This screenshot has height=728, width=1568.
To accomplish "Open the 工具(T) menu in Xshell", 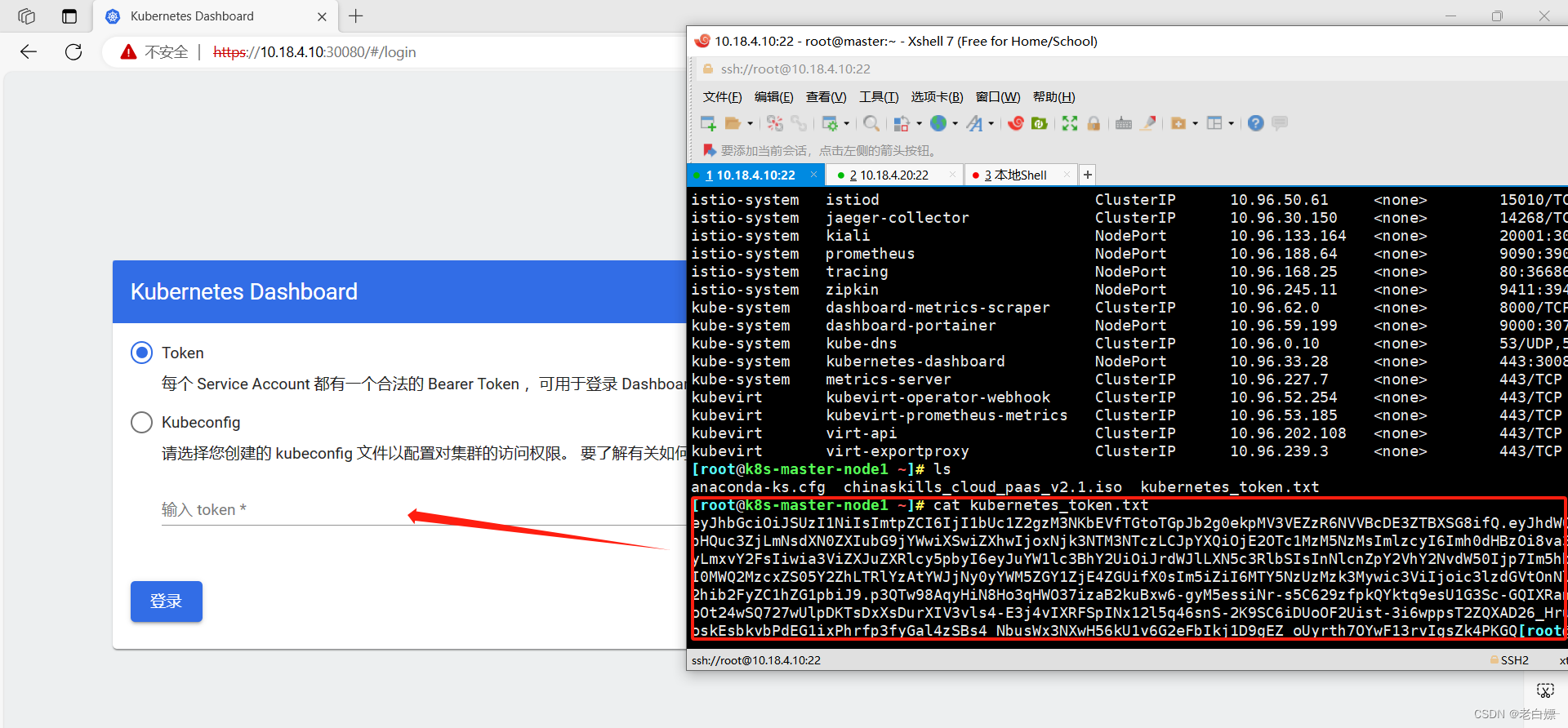I will tap(879, 97).
